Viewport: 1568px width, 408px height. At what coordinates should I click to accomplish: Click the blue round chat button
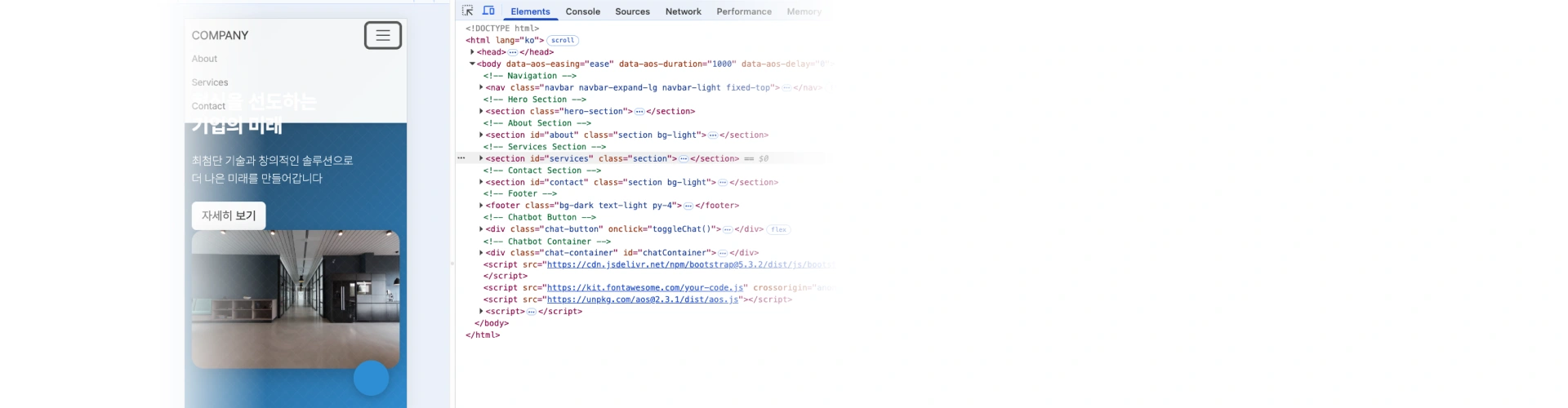tap(371, 379)
